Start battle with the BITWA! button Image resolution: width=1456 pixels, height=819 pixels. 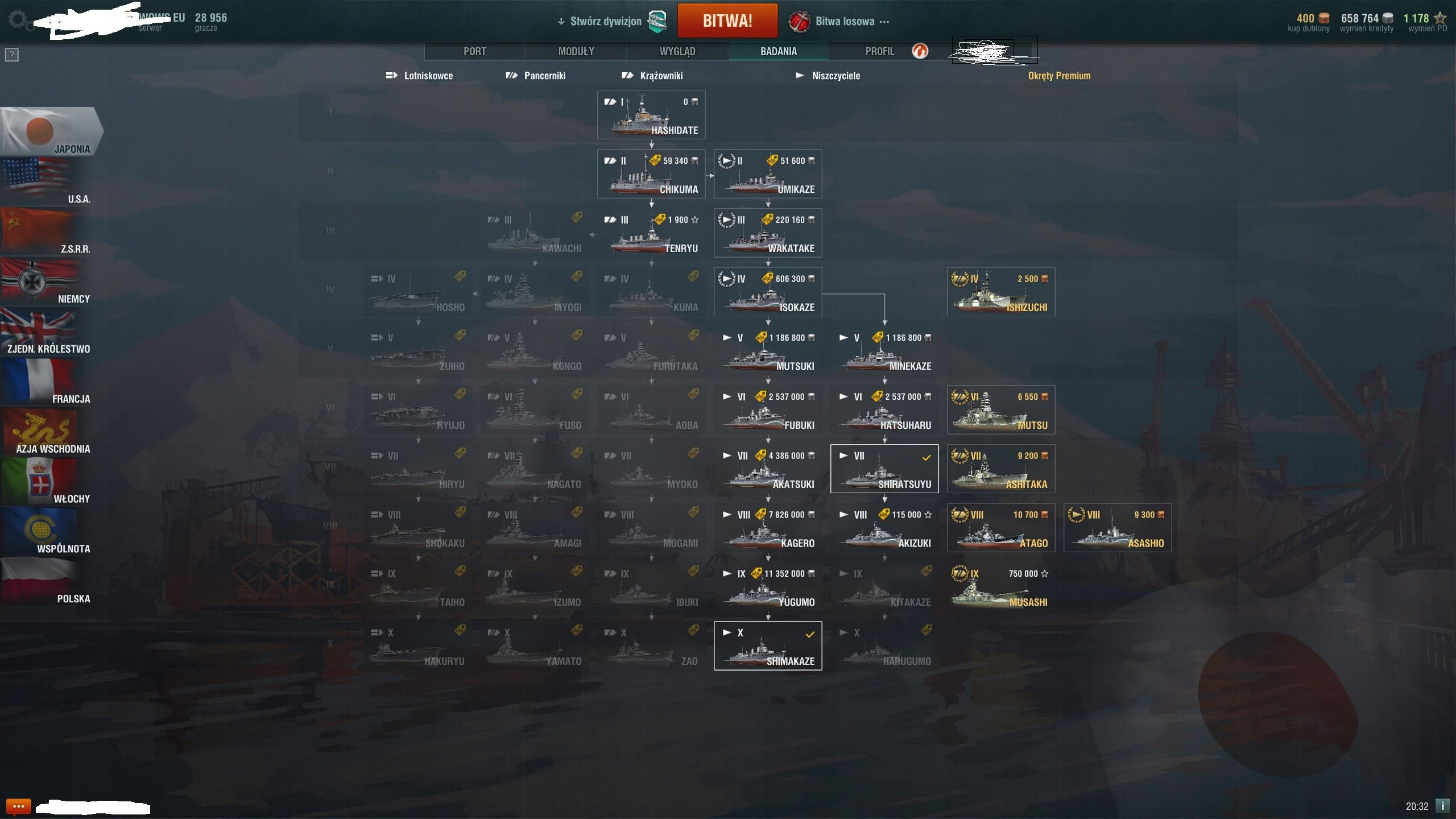click(727, 20)
